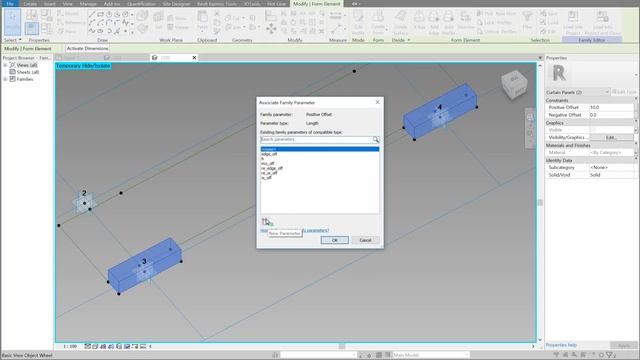640x360 pixels.
Task: Open the Manage ribbon tab
Action: [88, 4]
